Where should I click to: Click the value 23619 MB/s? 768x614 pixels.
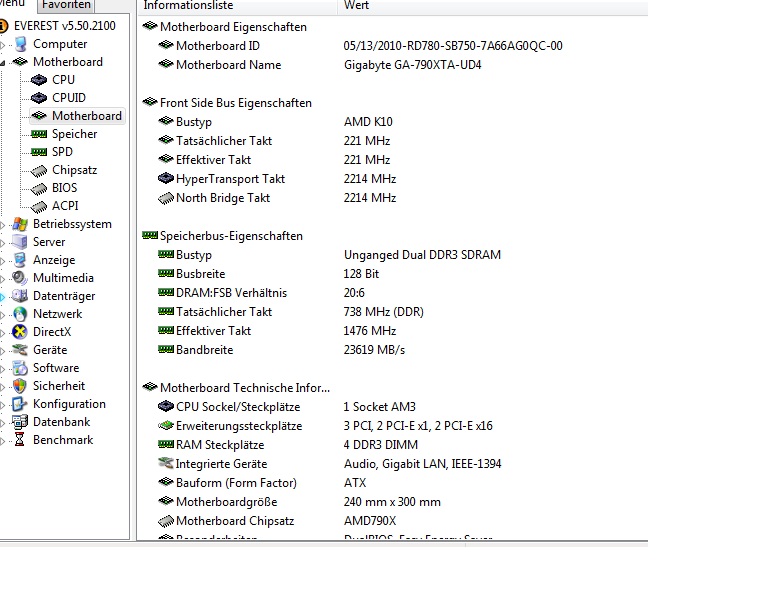tap(374, 350)
